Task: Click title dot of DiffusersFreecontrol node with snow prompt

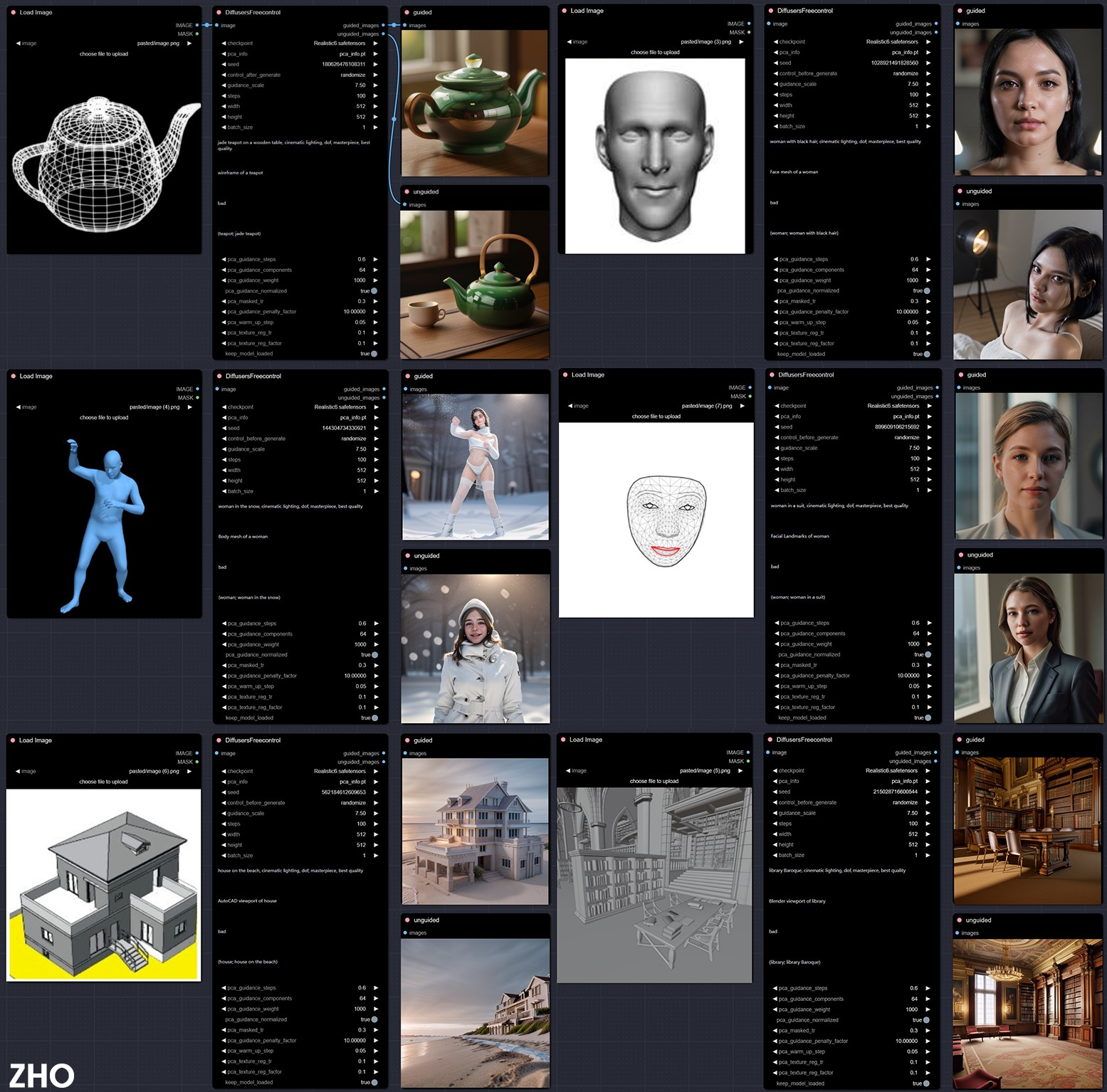Action: pyautogui.click(x=219, y=376)
